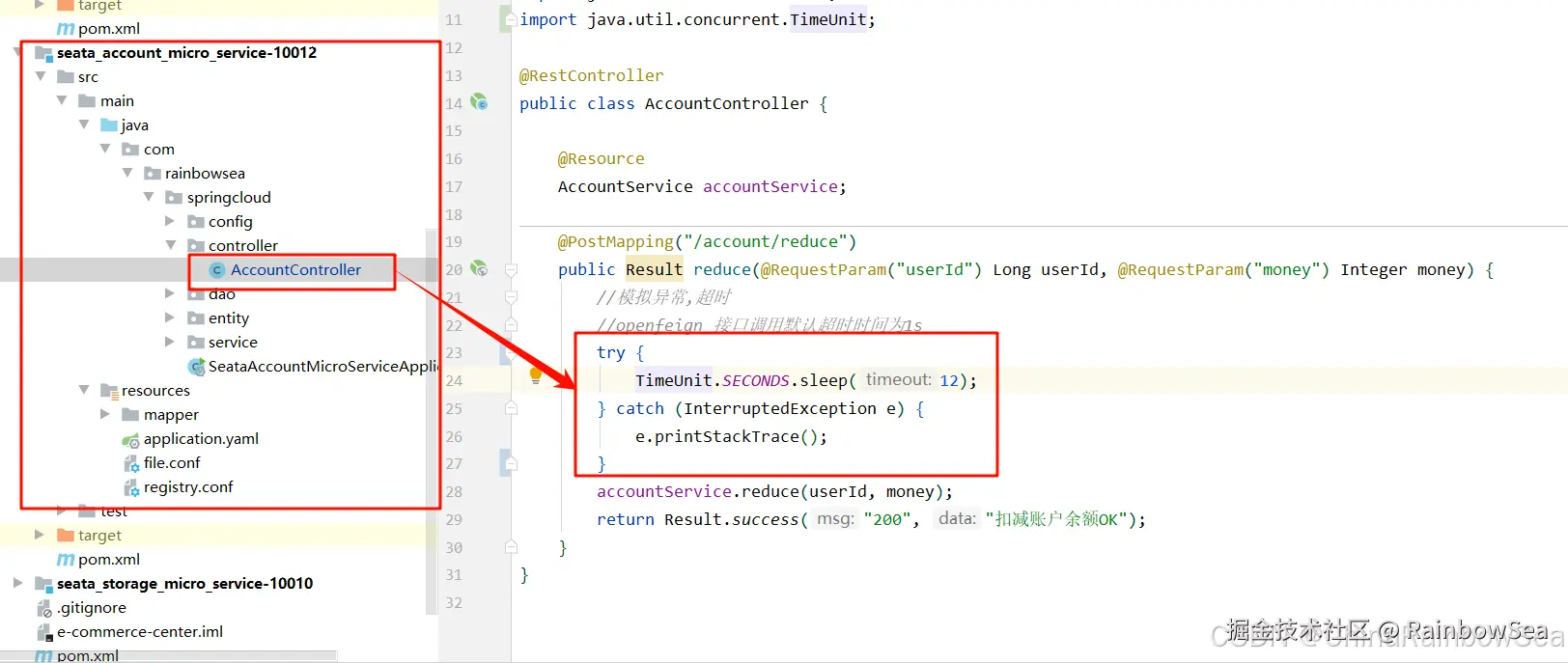Select the src folder row
The image size is (1568, 663).
pos(219,76)
